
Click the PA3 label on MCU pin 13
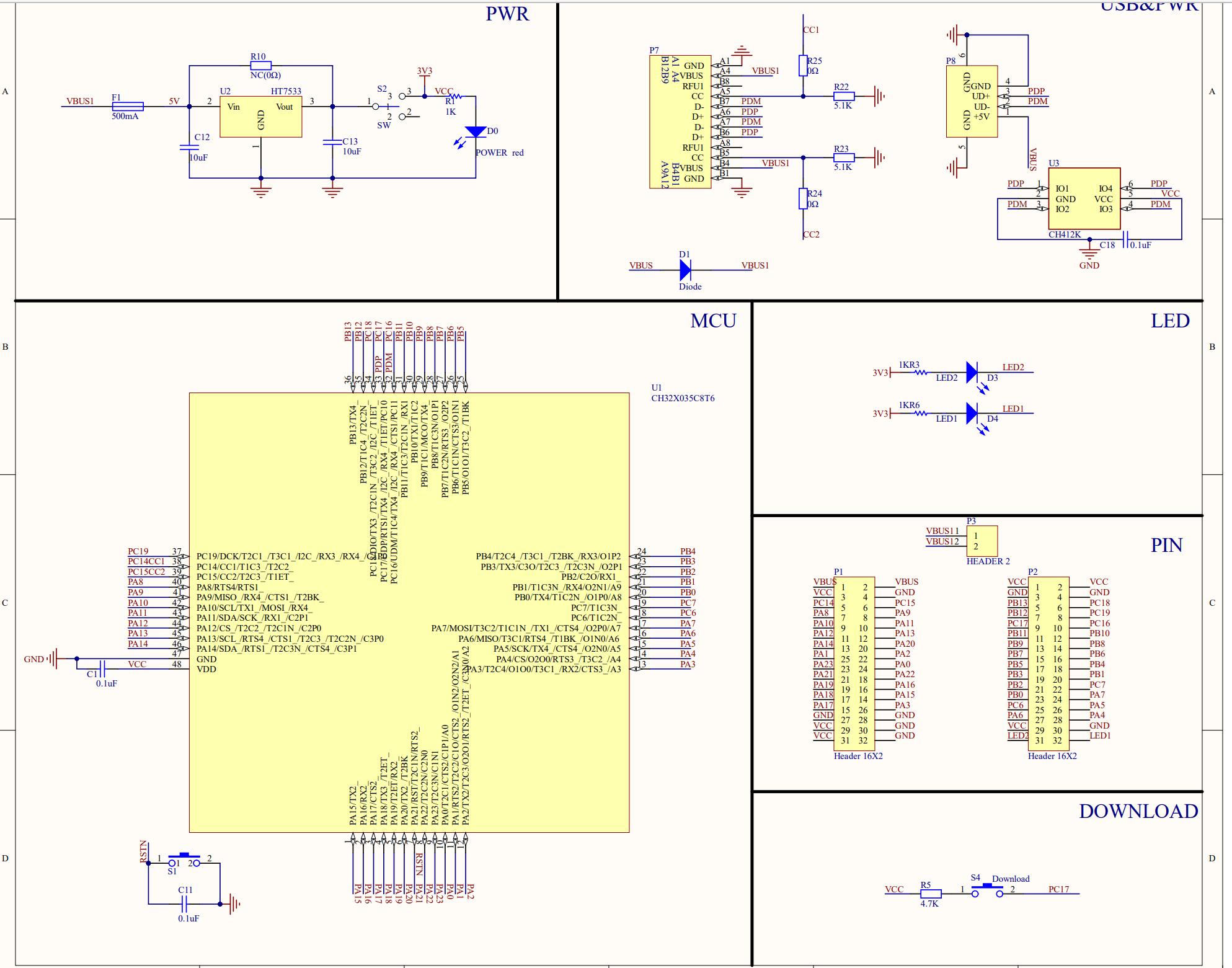688,664
